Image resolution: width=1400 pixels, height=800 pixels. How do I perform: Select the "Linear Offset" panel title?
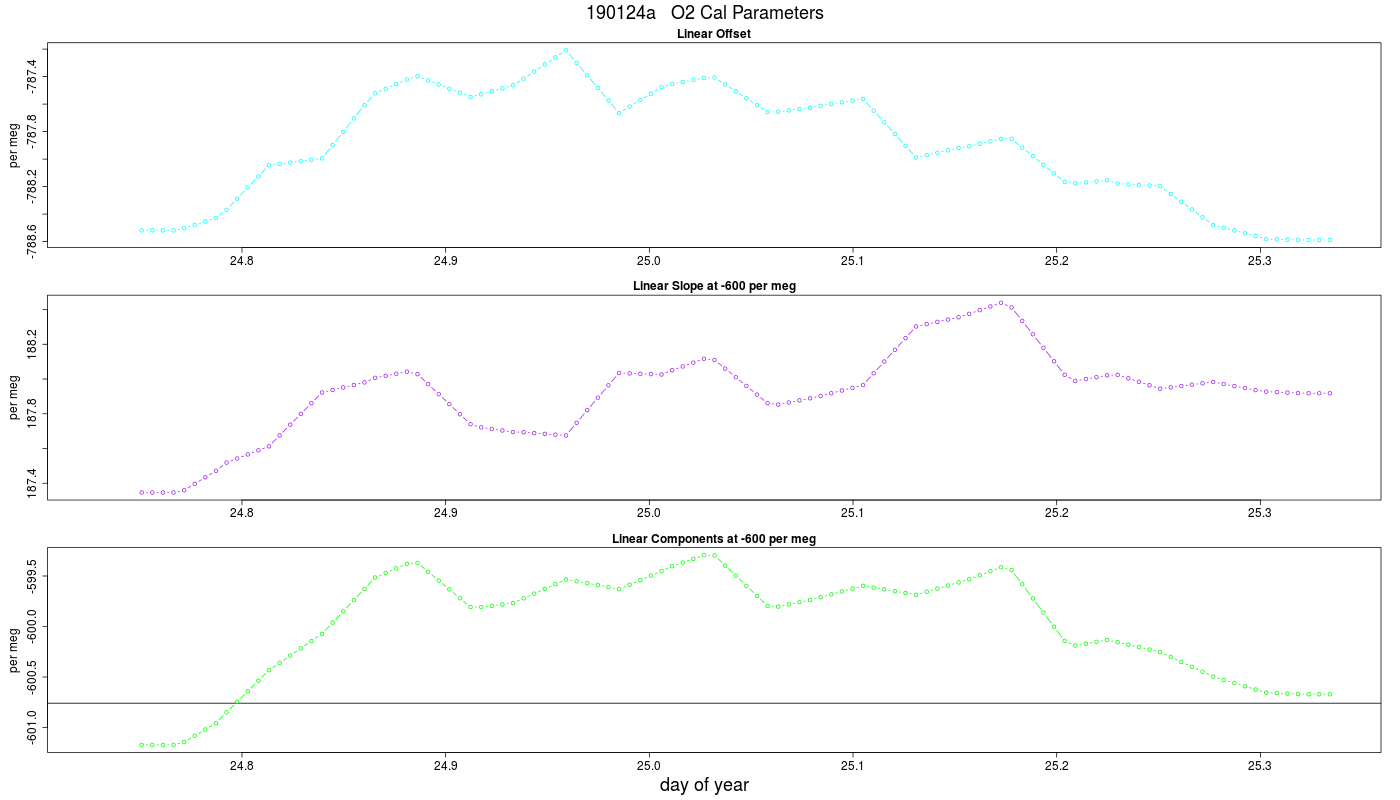coord(714,33)
